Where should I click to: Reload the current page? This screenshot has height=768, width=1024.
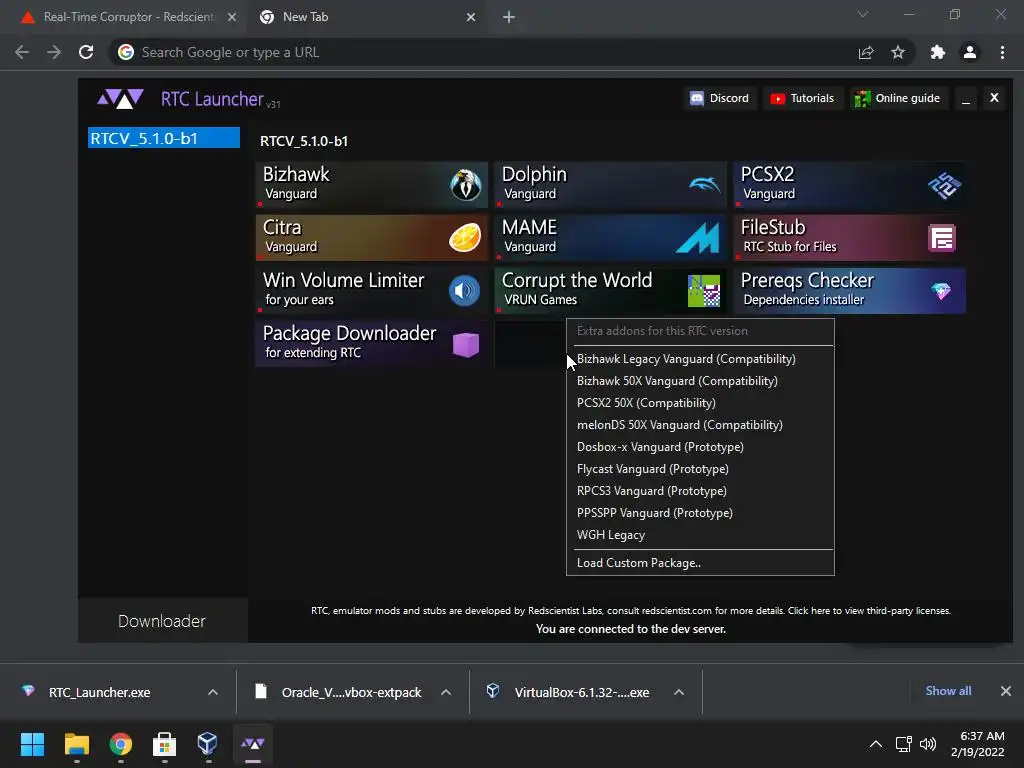point(86,52)
